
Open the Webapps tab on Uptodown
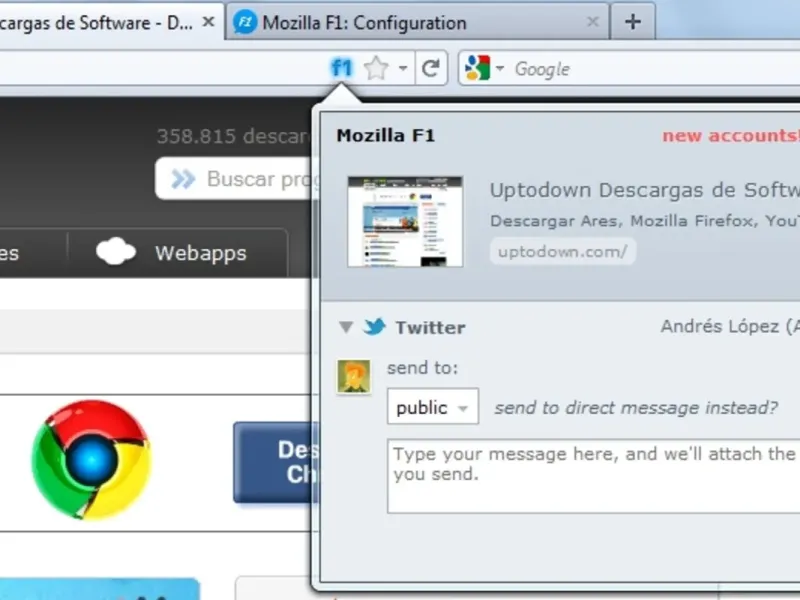pos(177,253)
